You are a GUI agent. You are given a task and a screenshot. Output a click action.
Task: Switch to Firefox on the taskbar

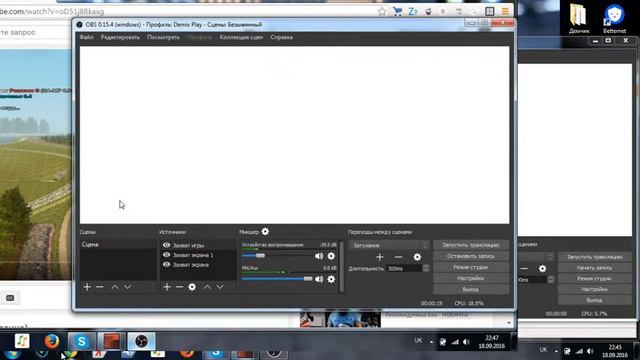51,341
